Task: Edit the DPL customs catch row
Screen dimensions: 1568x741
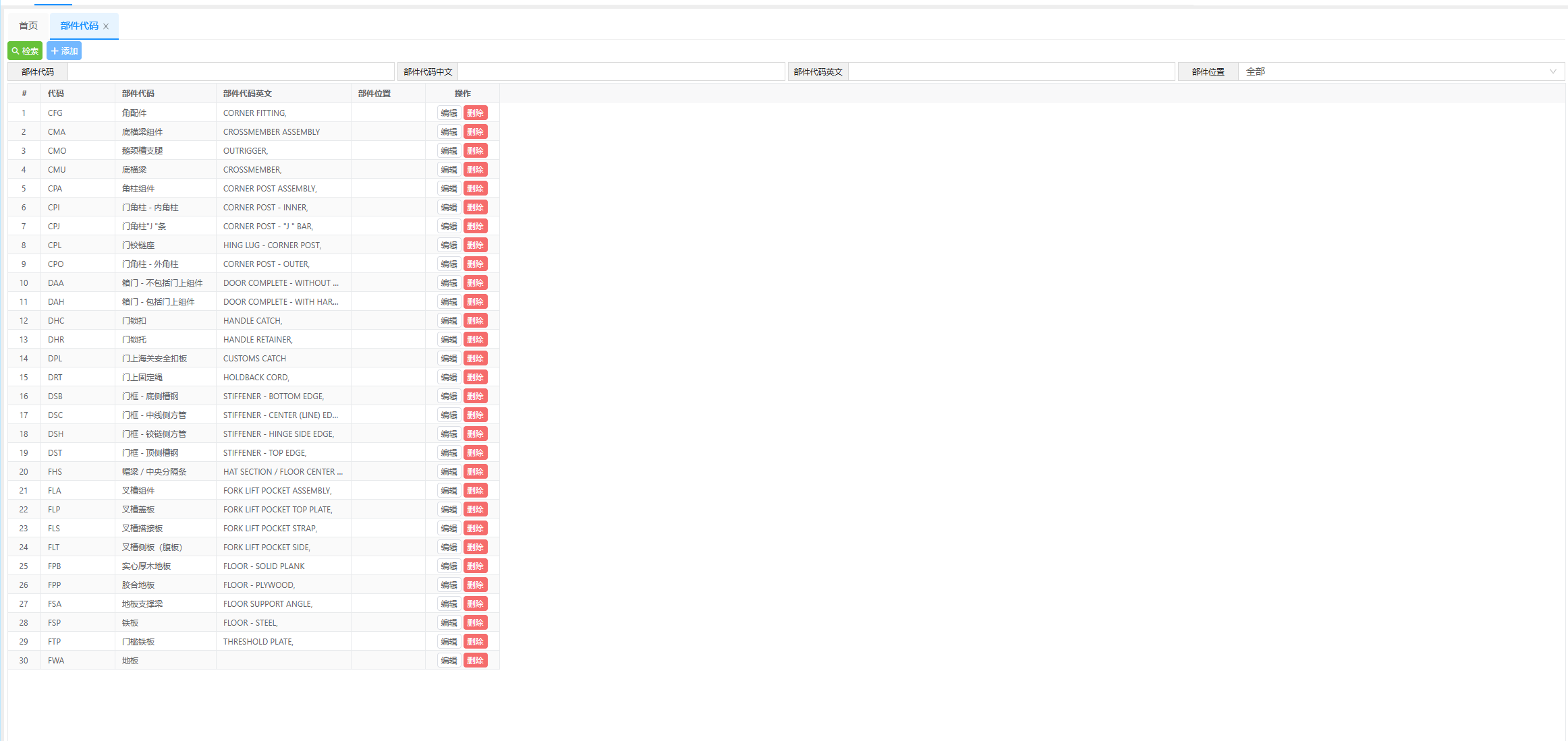Action: point(449,359)
